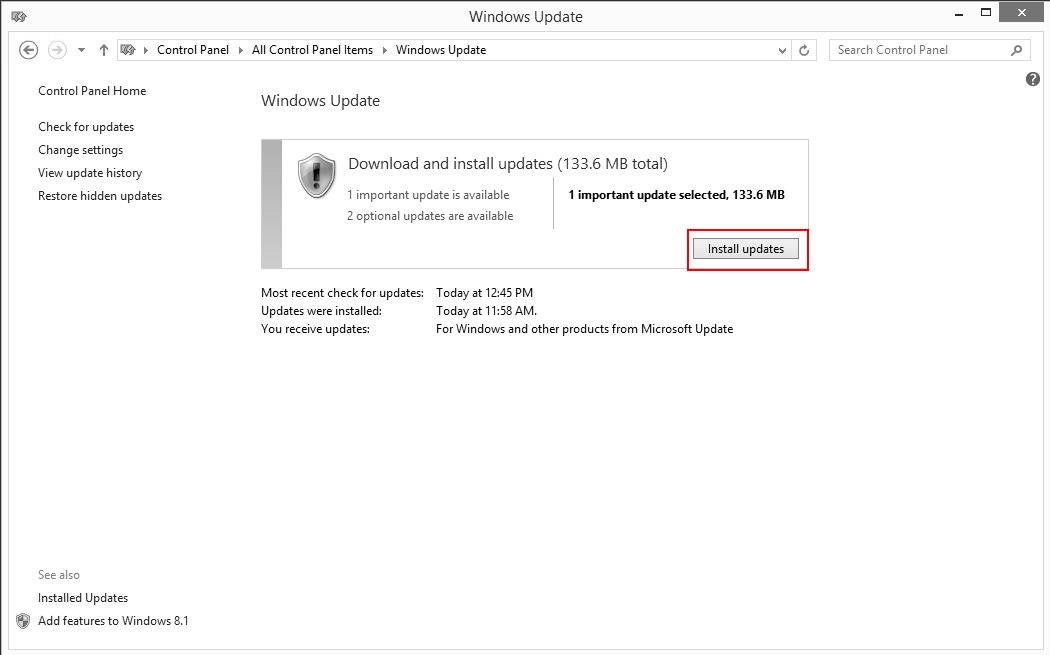Expand the root breadcrumb chevron before Control Panel
Image resolution: width=1050 pixels, height=655 pixels.
[x=146, y=50]
